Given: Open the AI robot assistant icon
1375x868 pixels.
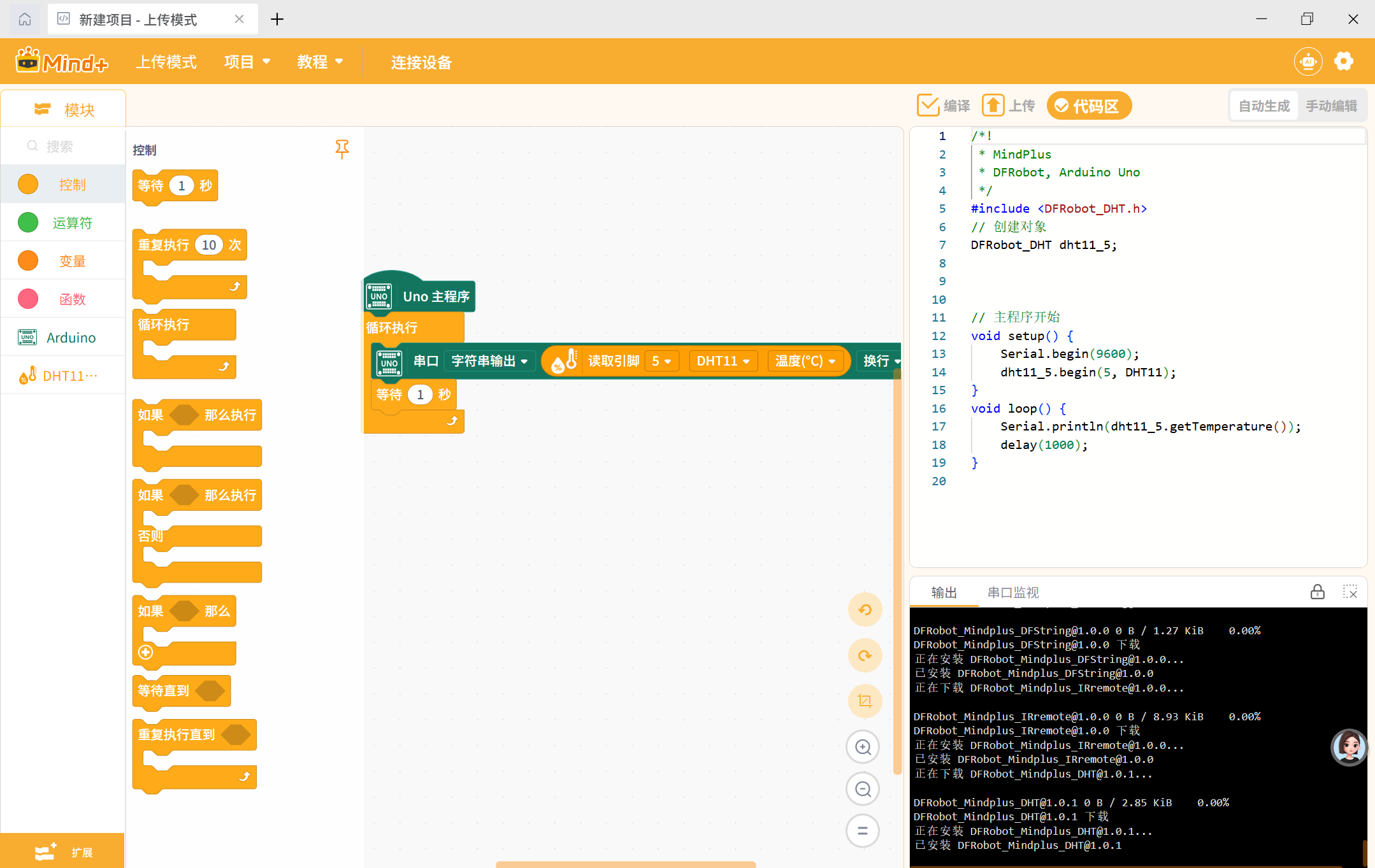Looking at the screenshot, I should click(x=1308, y=62).
